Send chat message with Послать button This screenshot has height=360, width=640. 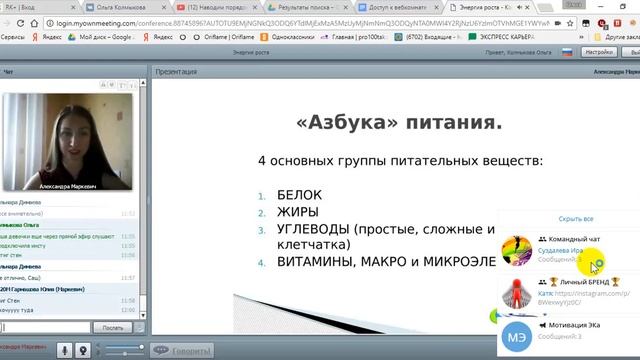click(x=113, y=327)
